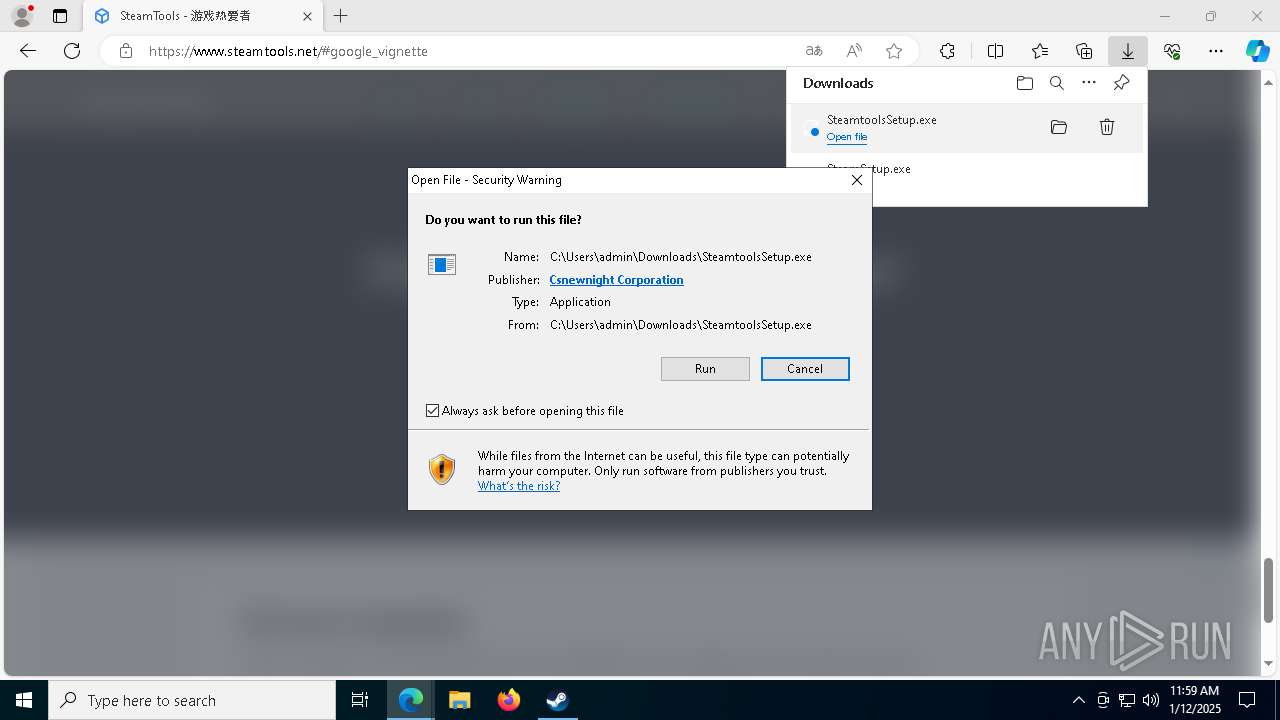Open the Collections icon

click(x=1084, y=51)
